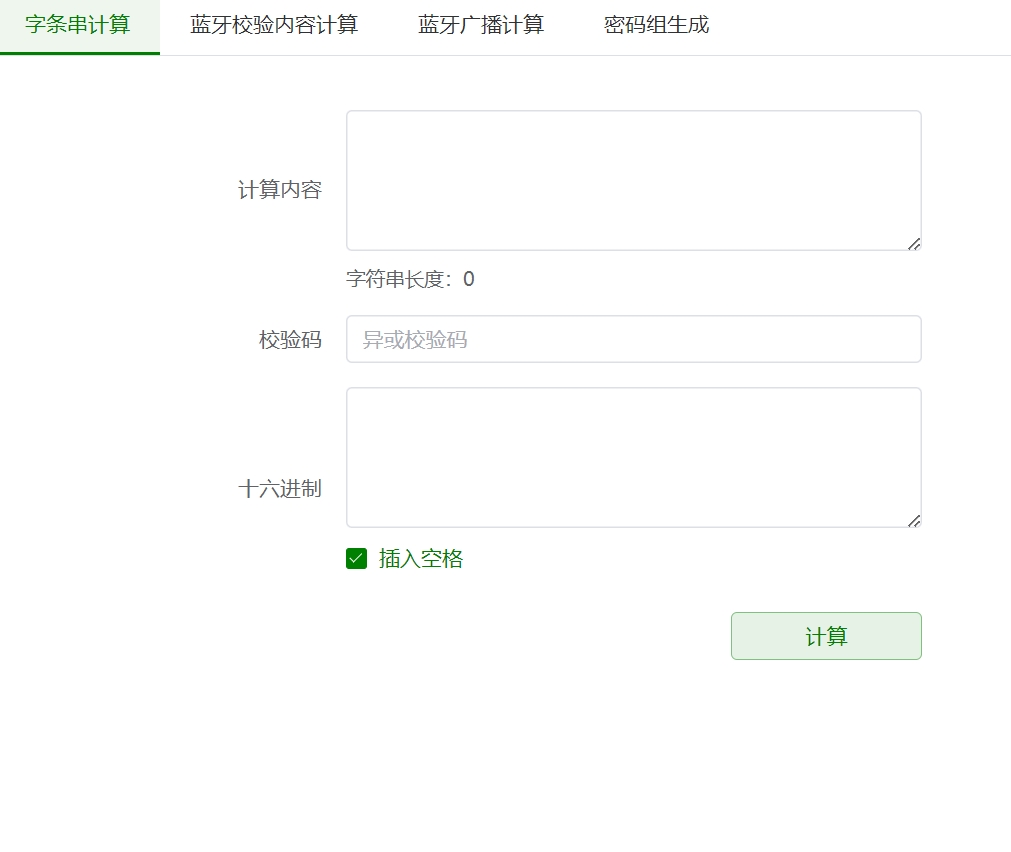
Task: Go to the 密码组生成 tab
Action: click(x=656, y=26)
